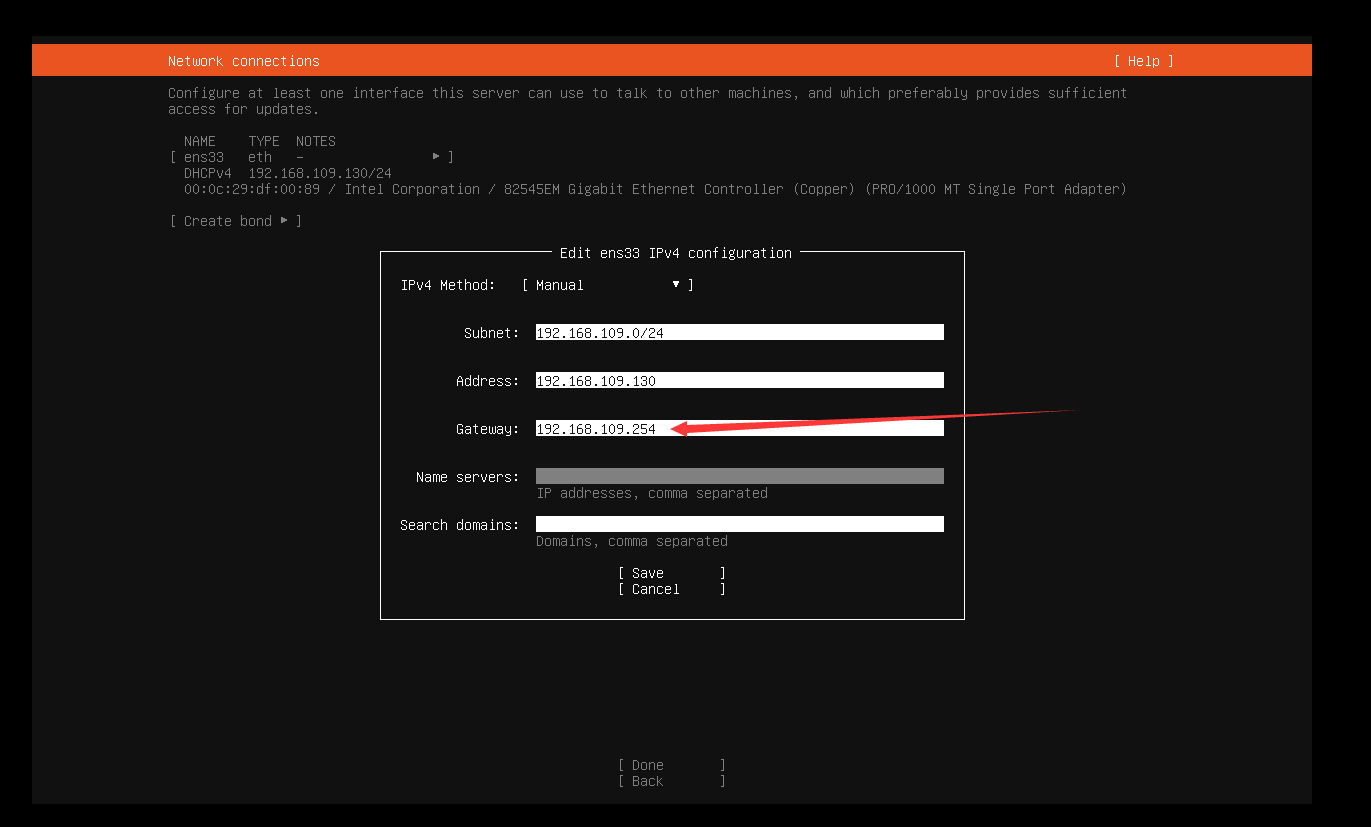The height and width of the screenshot is (827, 1371).
Task: Click the Address input field
Action: click(740, 381)
